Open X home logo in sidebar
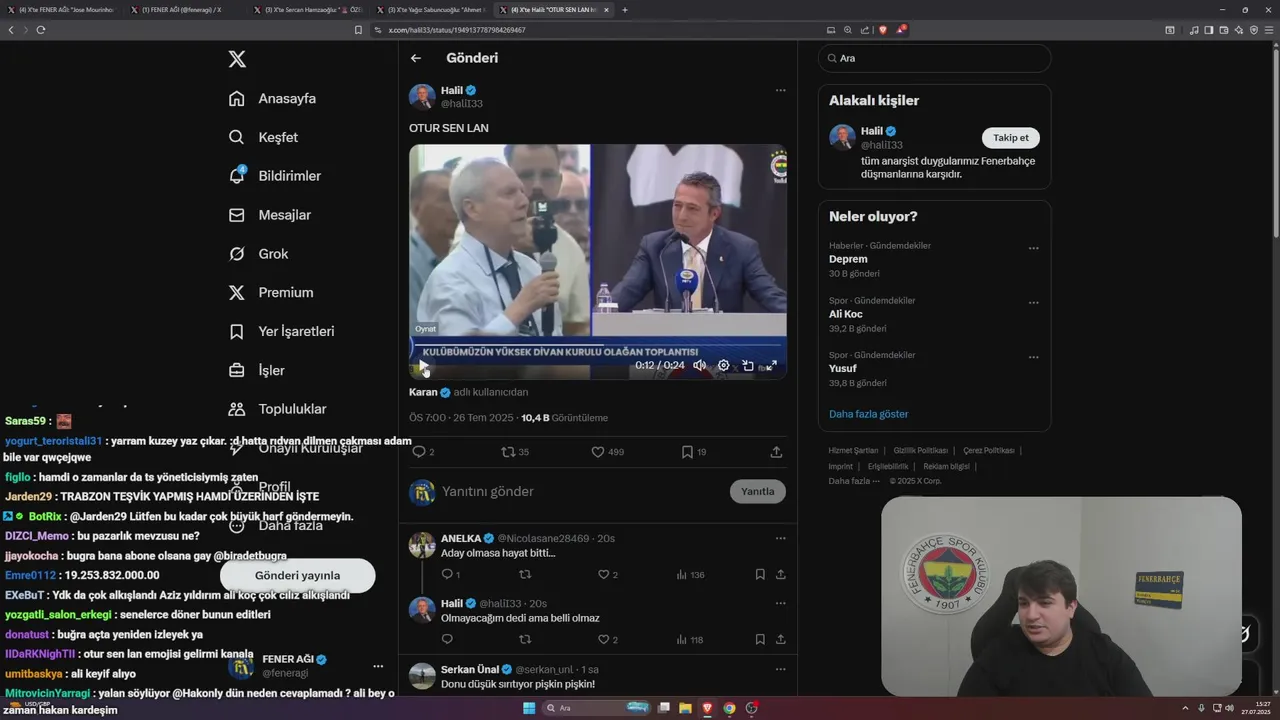The height and width of the screenshot is (720, 1280). point(237,59)
